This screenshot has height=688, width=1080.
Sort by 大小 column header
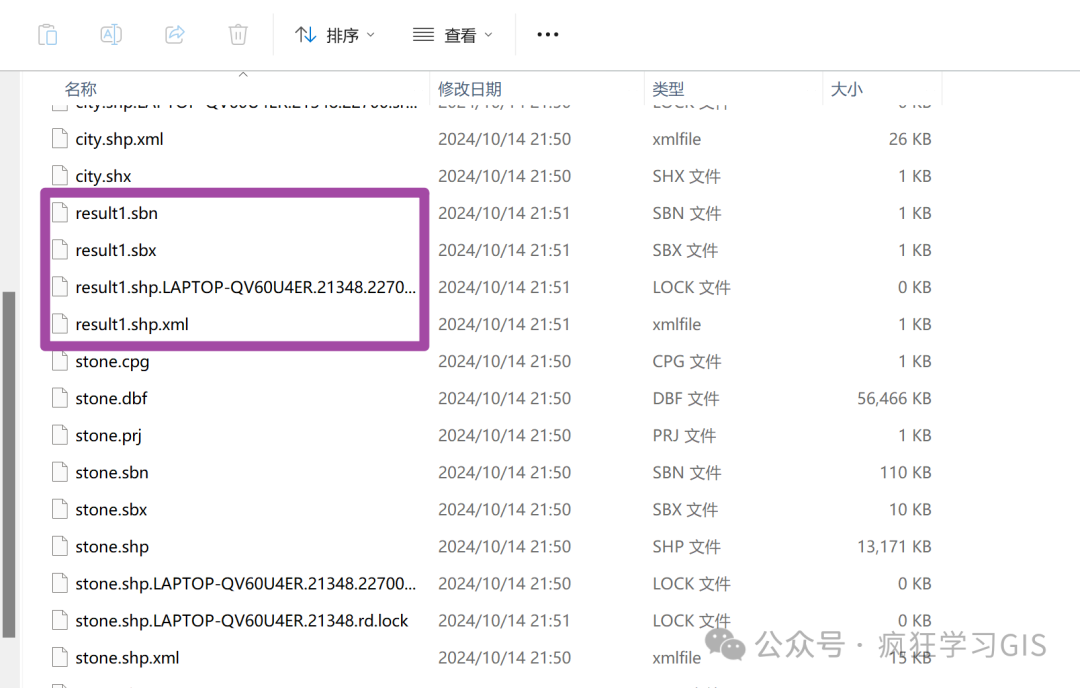point(847,89)
